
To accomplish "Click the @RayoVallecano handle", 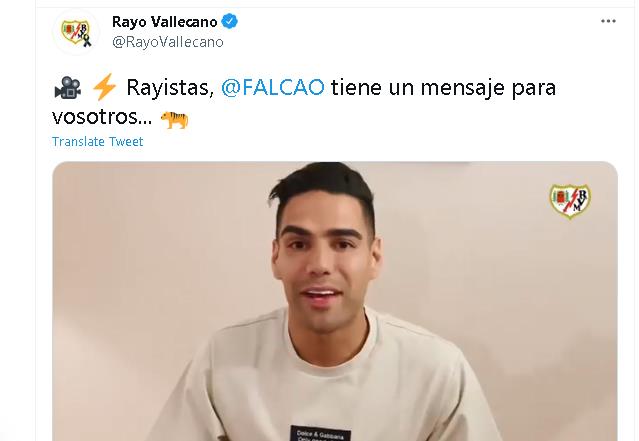I will 168,42.
